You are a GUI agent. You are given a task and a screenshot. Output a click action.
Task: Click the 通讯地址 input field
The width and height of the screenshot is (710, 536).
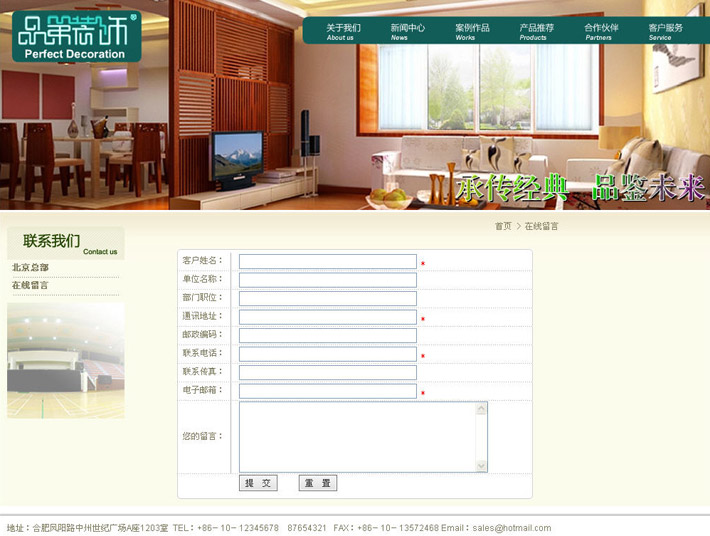click(x=327, y=317)
